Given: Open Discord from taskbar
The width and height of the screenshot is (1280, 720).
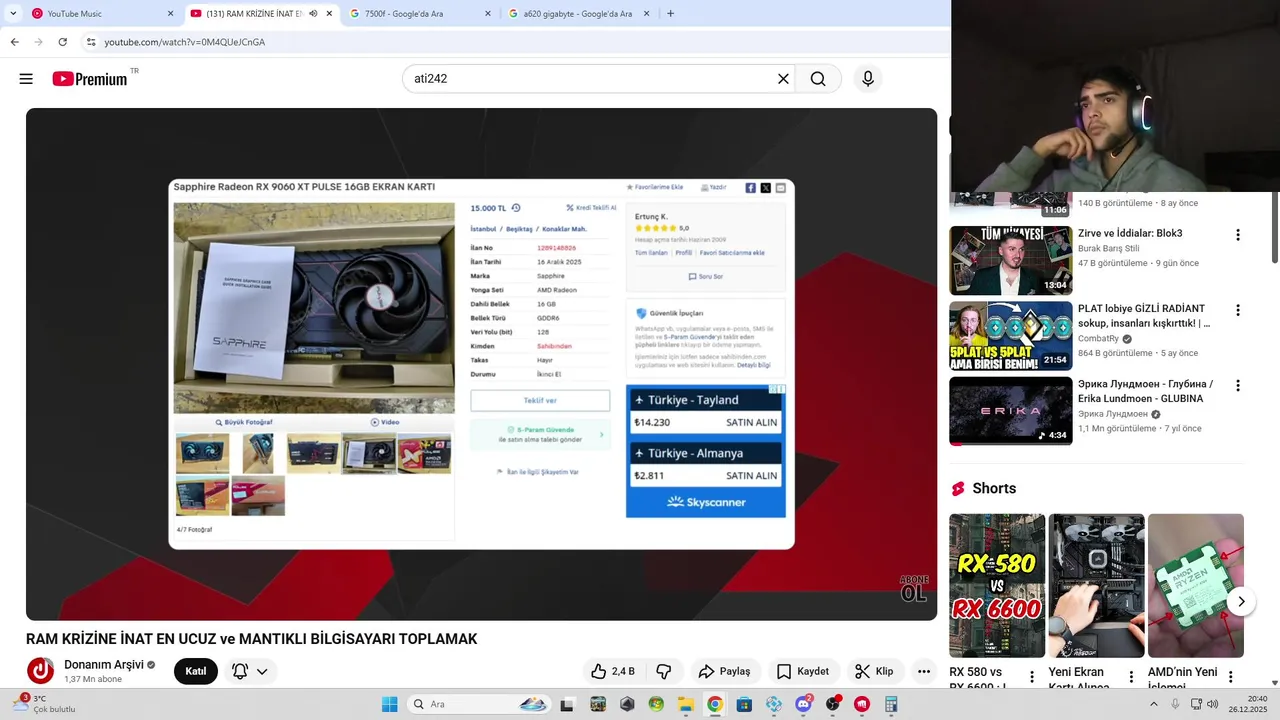Looking at the screenshot, I should (x=803, y=704).
